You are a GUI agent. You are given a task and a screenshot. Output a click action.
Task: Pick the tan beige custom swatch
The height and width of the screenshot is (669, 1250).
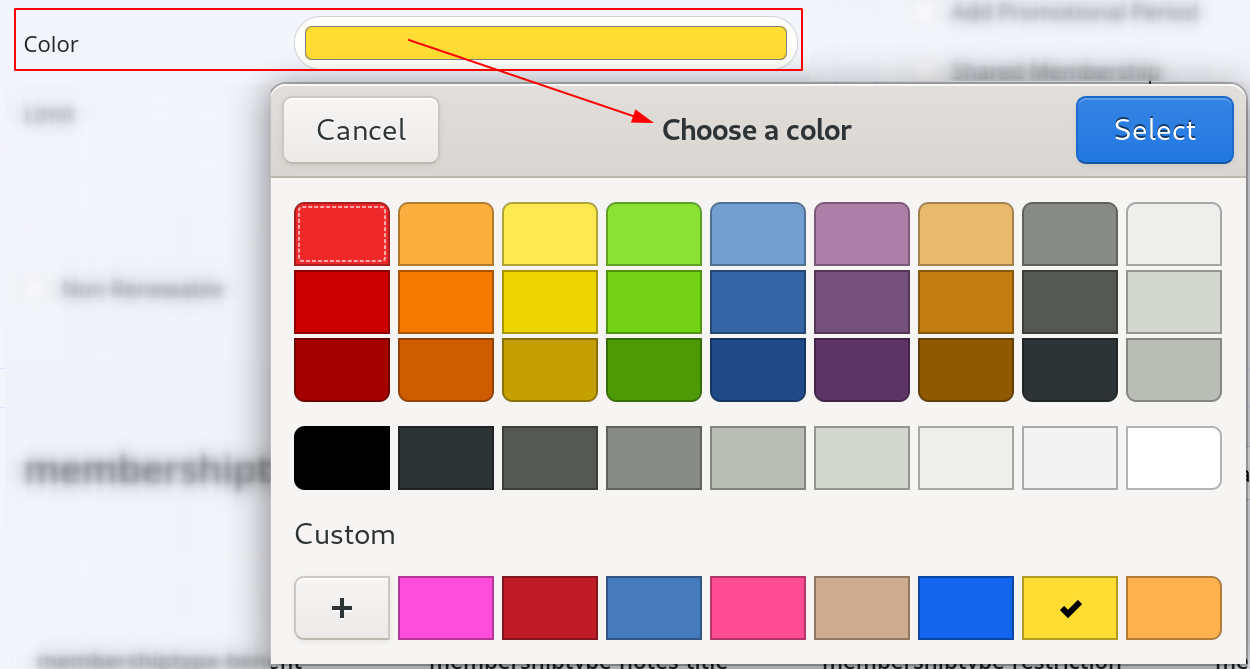point(862,608)
